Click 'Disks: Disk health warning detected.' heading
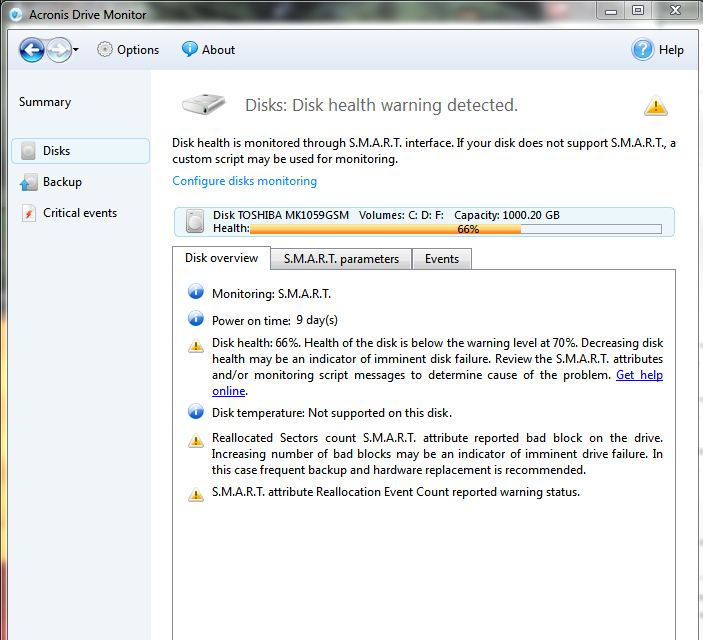703x640 pixels. click(382, 105)
